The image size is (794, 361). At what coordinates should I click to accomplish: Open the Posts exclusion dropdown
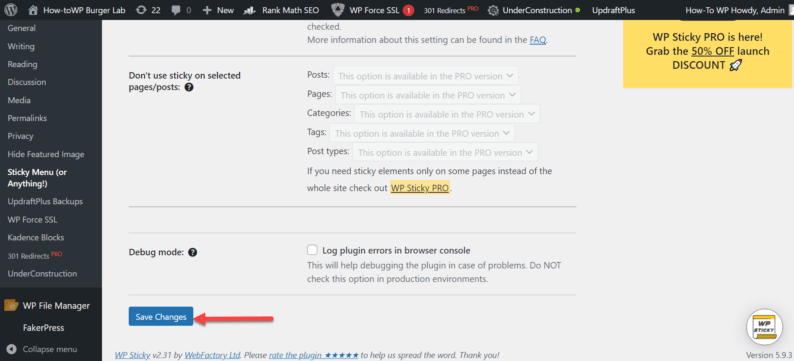(425, 76)
